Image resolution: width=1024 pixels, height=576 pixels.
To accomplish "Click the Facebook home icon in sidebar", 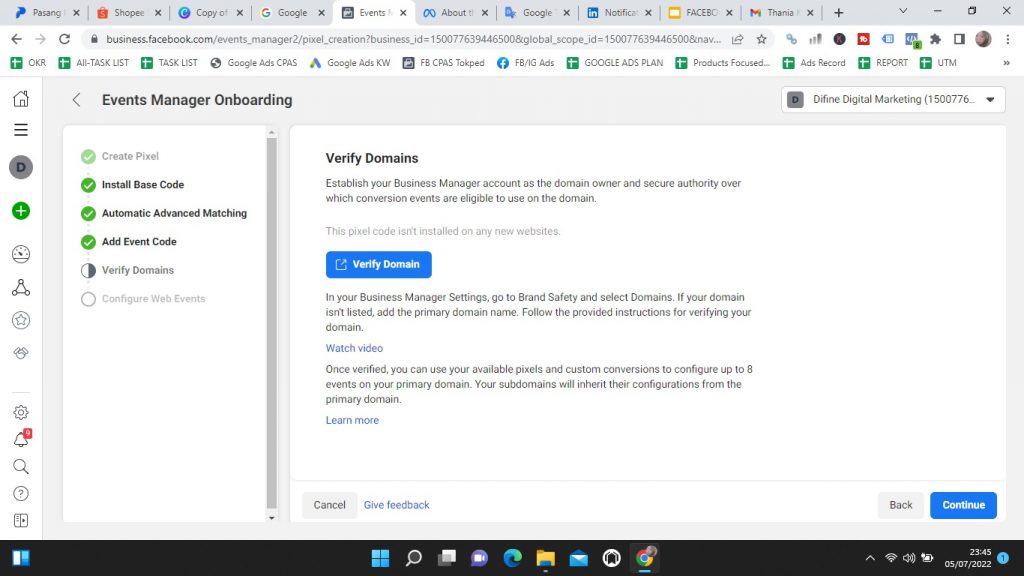I will click(x=20, y=99).
